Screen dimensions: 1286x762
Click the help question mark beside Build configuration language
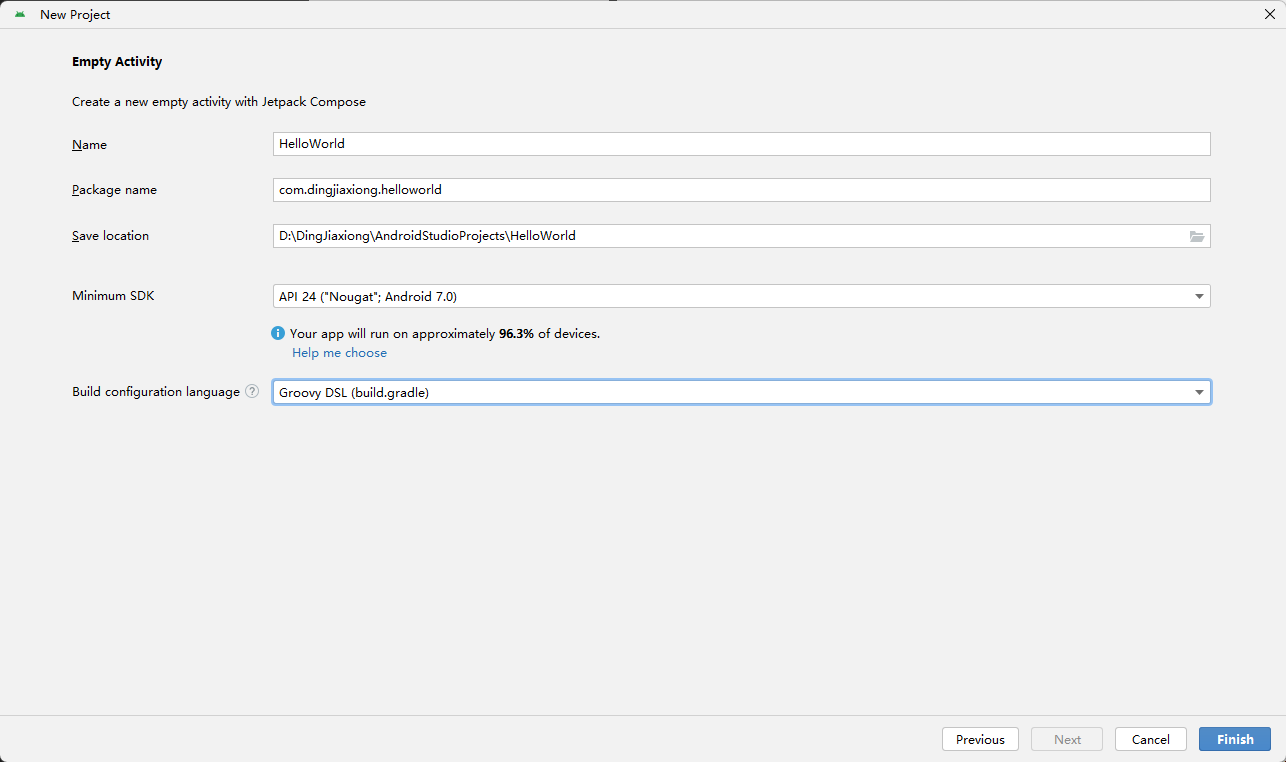click(252, 392)
